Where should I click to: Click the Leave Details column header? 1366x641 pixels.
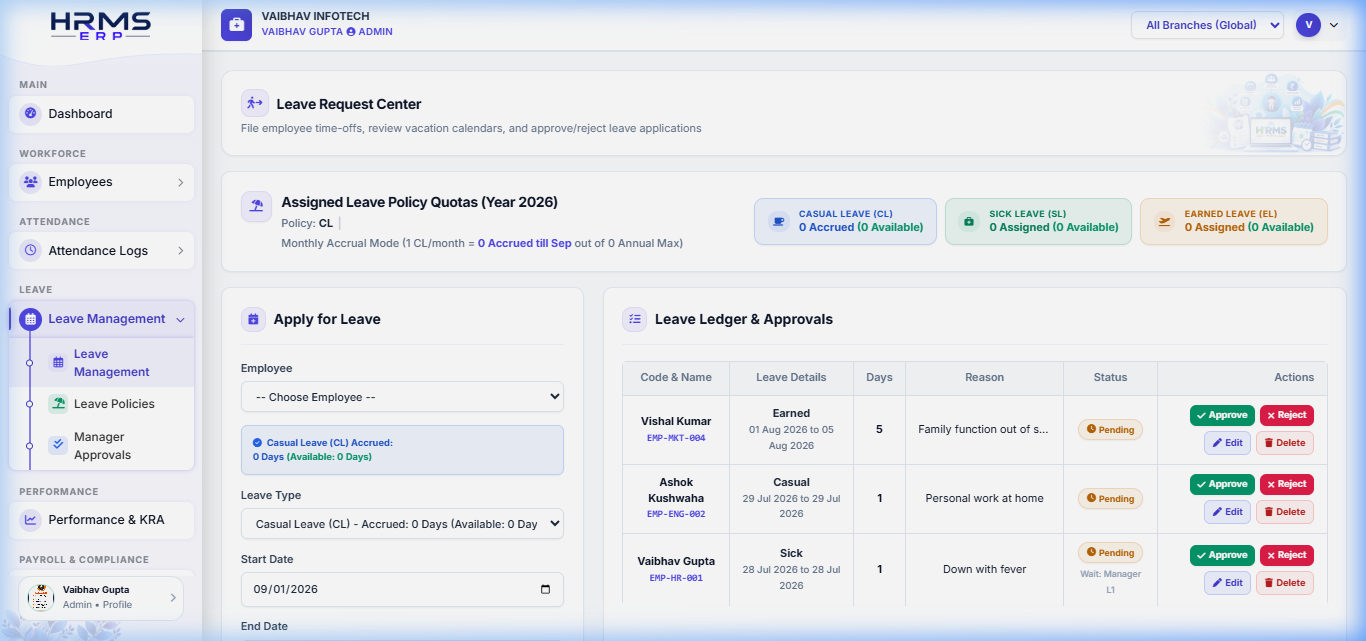[791, 377]
